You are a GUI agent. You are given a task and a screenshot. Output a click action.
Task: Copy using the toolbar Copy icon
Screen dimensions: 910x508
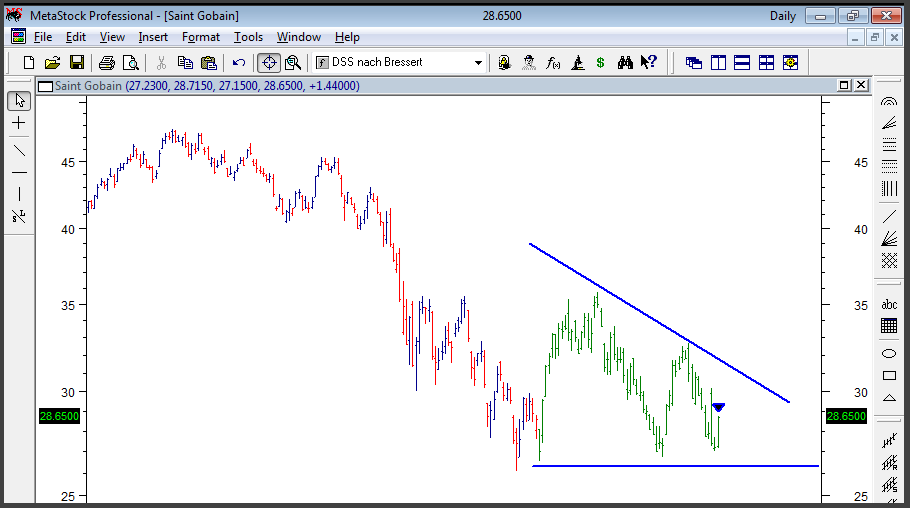click(x=185, y=62)
